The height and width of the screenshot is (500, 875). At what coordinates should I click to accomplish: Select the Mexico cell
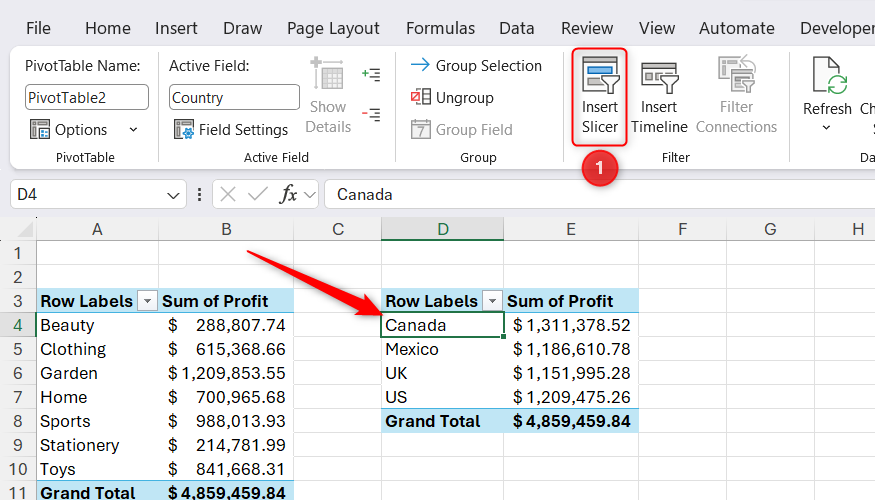click(x=443, y=349)
